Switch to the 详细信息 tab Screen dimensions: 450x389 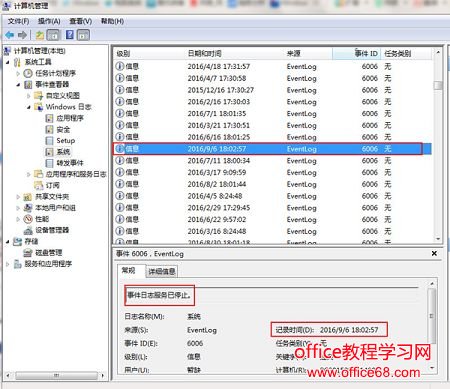coord(162,272)
